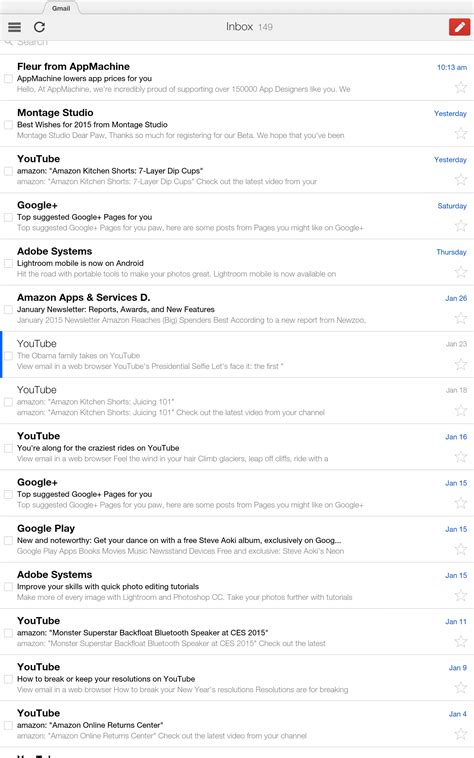
Task: Tick the Google Play email checkbox
Action: tap(8, 540)
